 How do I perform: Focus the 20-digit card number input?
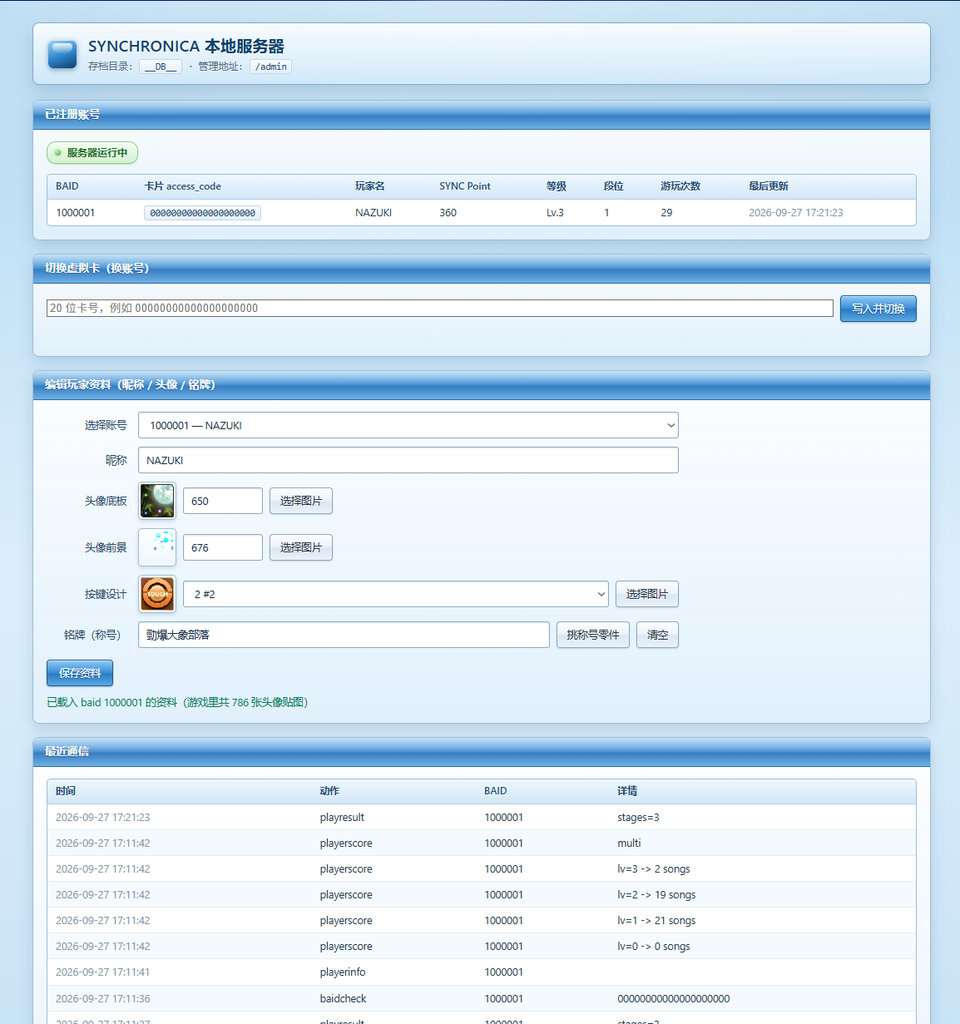coord(440,308)
